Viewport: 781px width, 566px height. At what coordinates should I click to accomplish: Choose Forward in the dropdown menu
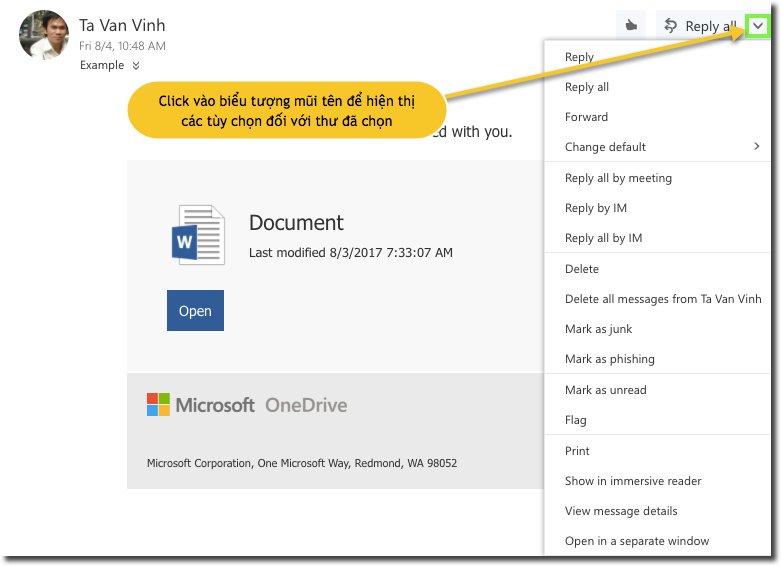[x=586, y=117]
